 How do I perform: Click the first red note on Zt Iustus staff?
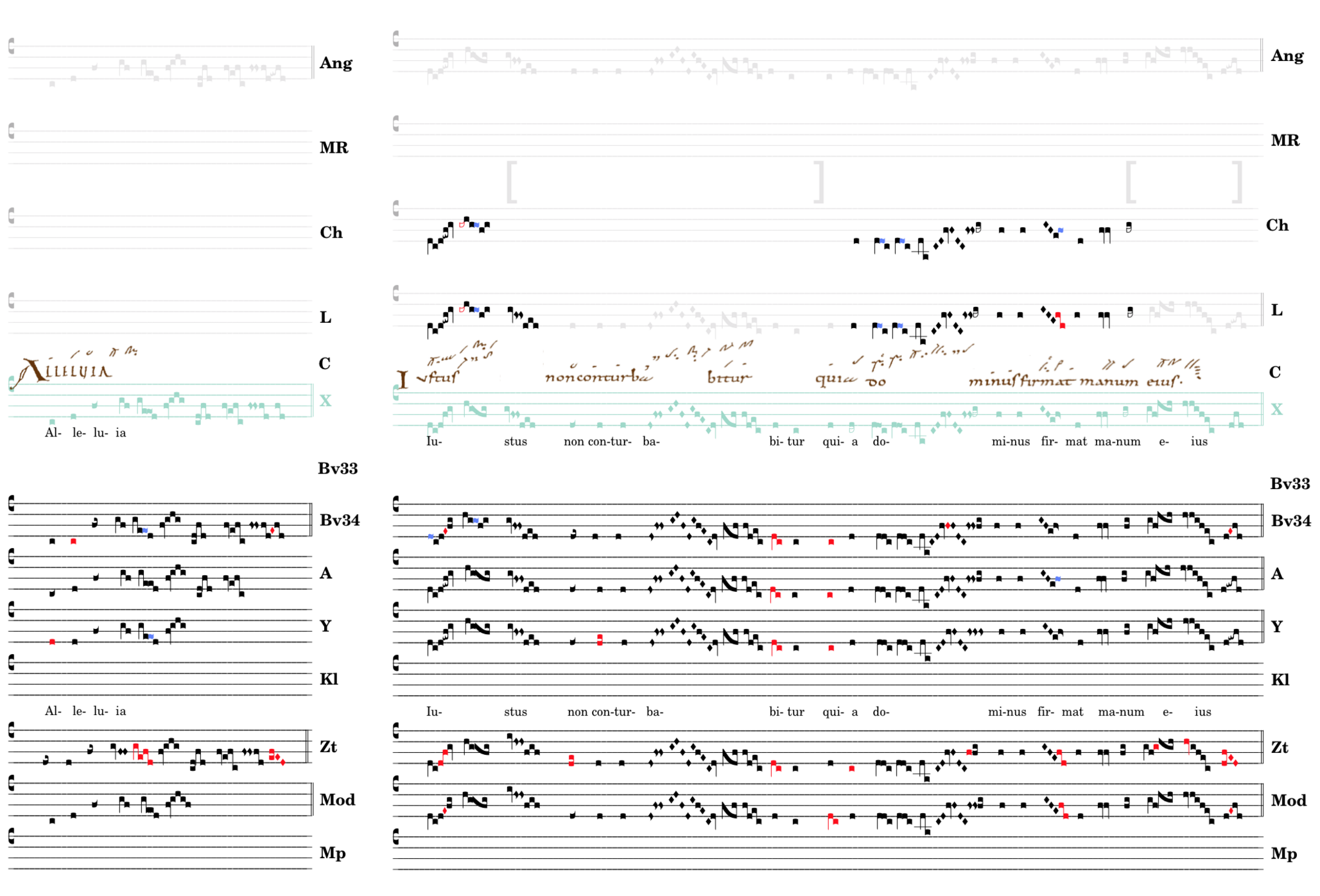pyautogui.click(x=441, y=762)
